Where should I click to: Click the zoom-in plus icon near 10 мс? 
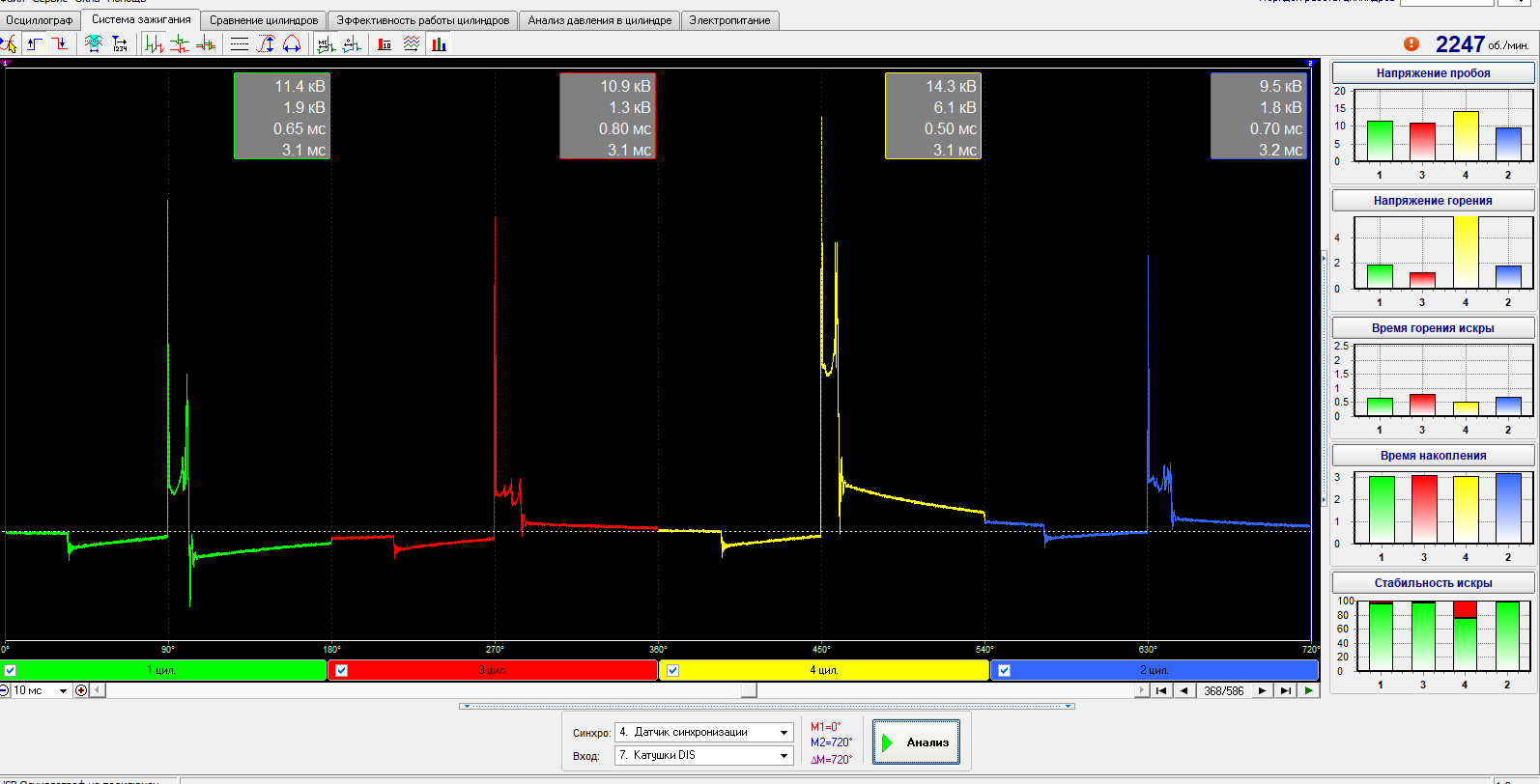coord(81,690)
